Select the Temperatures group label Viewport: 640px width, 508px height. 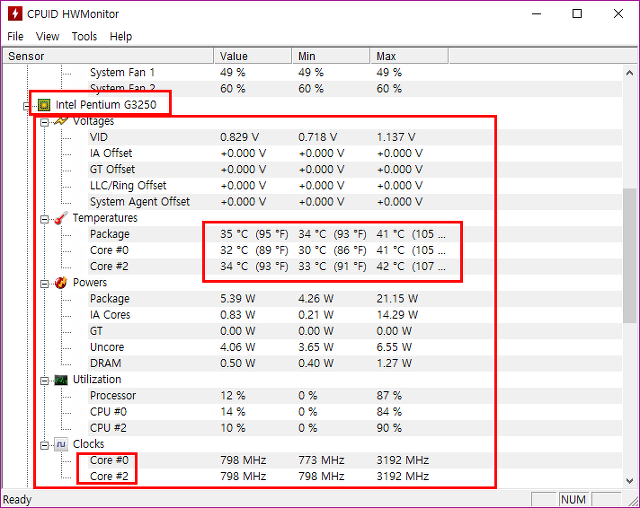click(105, 218)
